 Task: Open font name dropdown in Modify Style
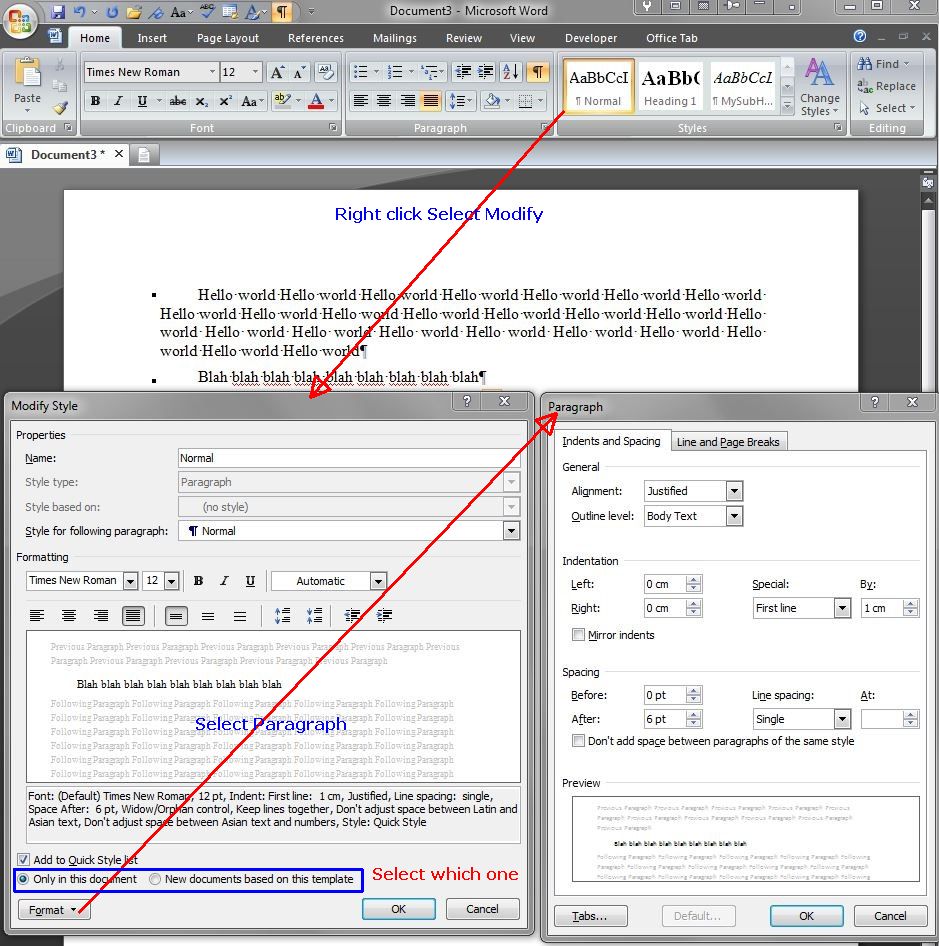(130, 581)
